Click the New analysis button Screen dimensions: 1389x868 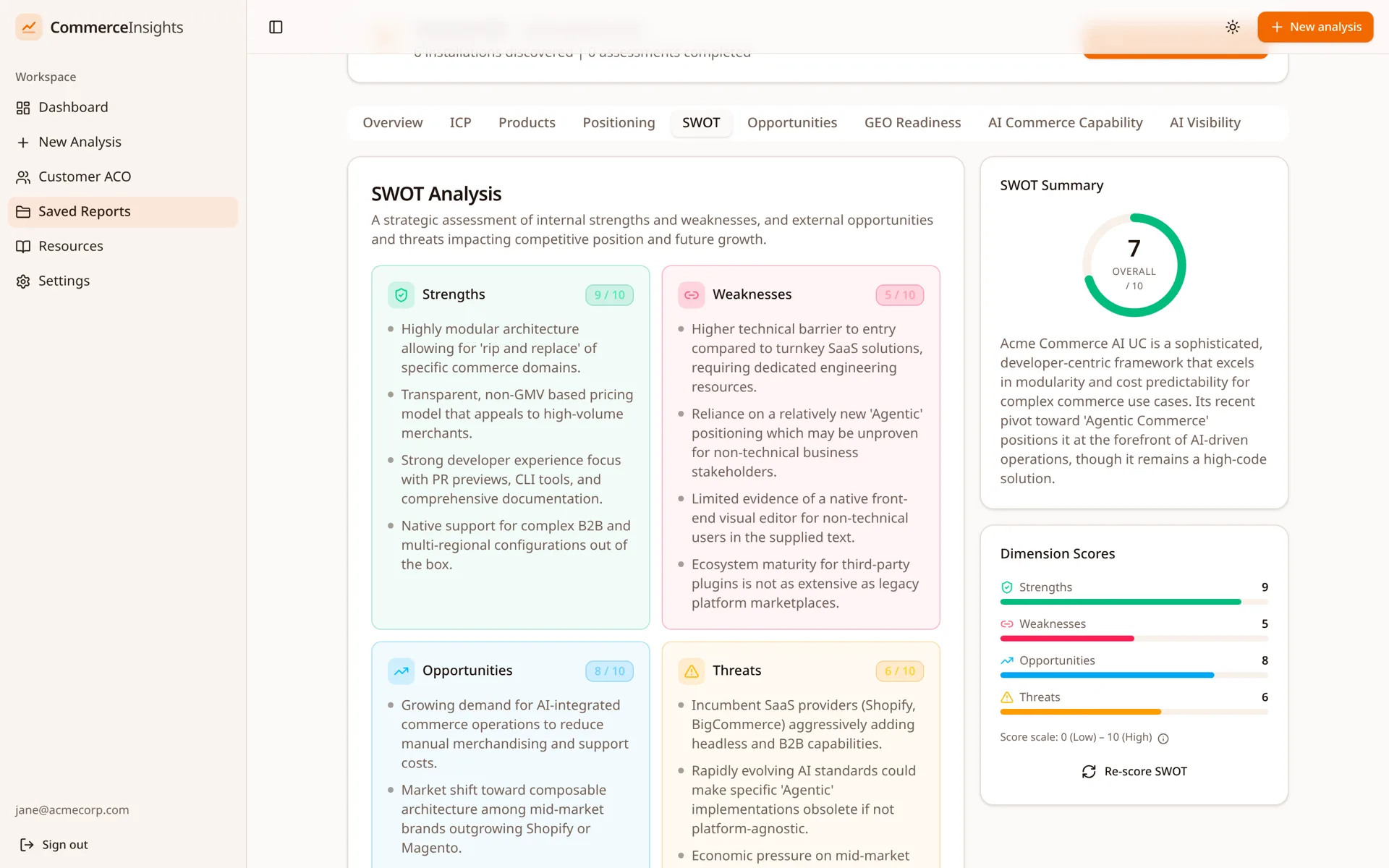pos(1315,27)
